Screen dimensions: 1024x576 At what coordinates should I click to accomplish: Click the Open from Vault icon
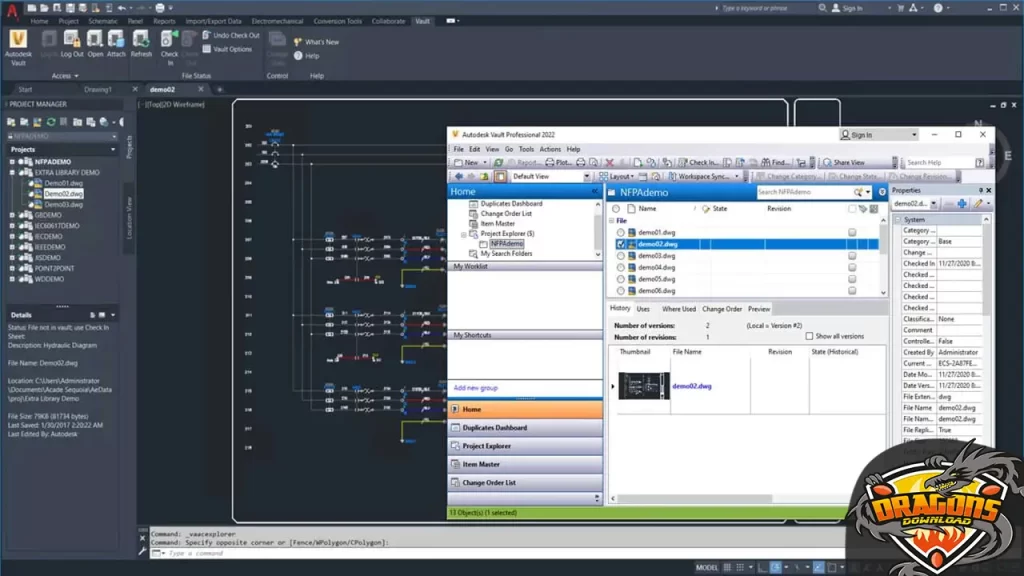pos(95,40)
